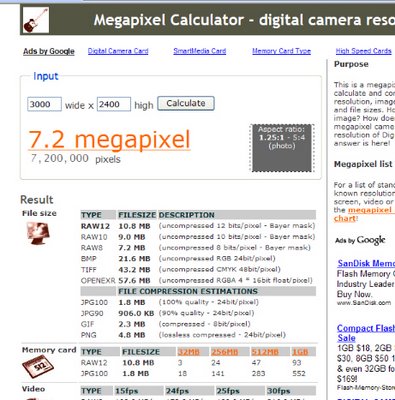Click the 93 value in RAW12 memory row
The width and height of the screenshot is (395, 400).
(297, 363)
